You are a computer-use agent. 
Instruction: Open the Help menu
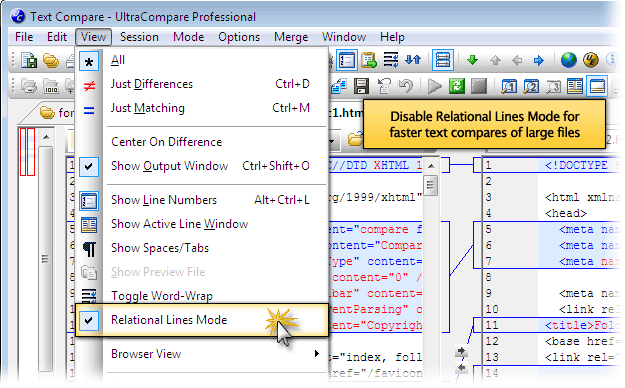[392, 37]
